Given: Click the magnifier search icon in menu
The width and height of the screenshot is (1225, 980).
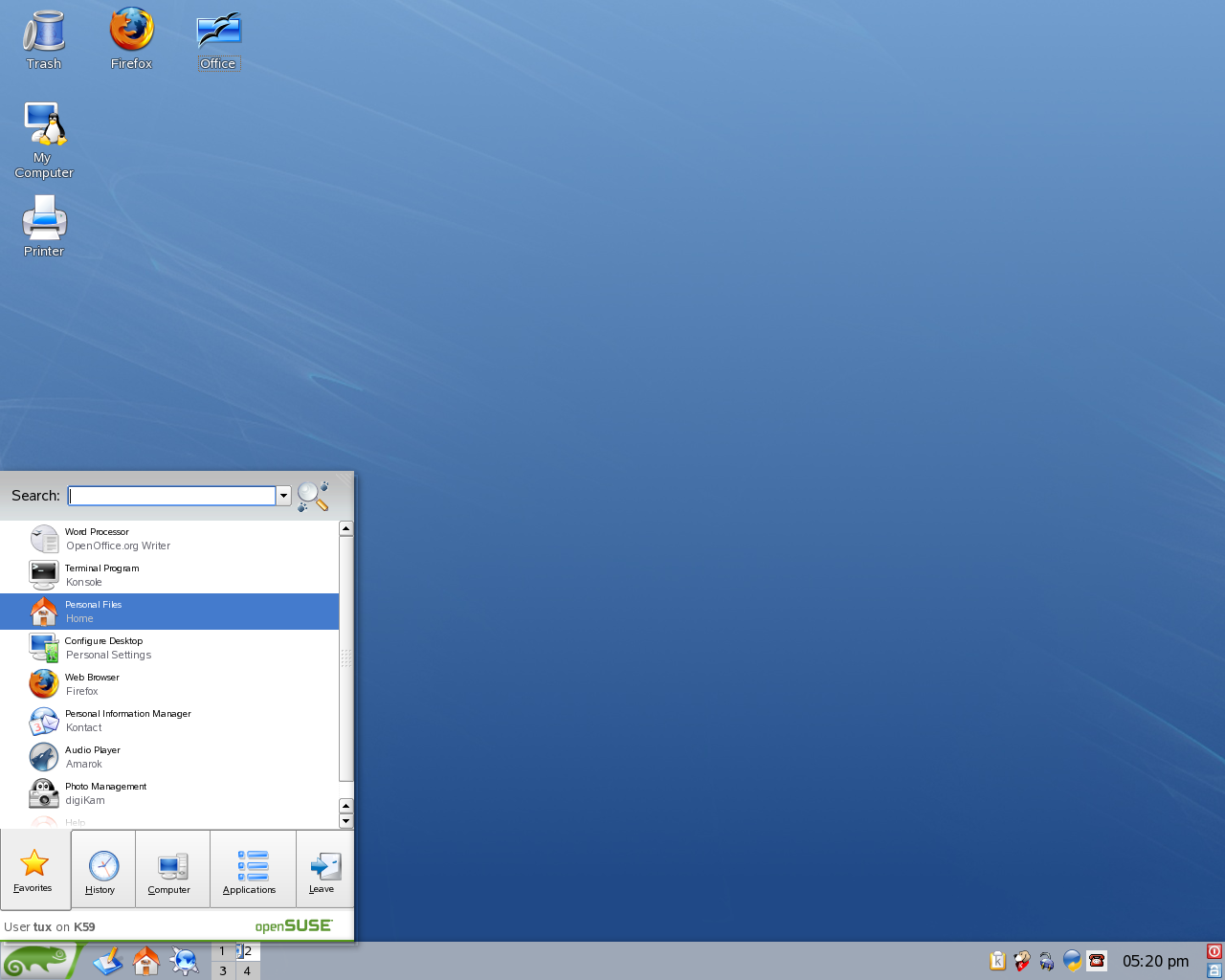Looking at the screenshot, I should point(313,496).
